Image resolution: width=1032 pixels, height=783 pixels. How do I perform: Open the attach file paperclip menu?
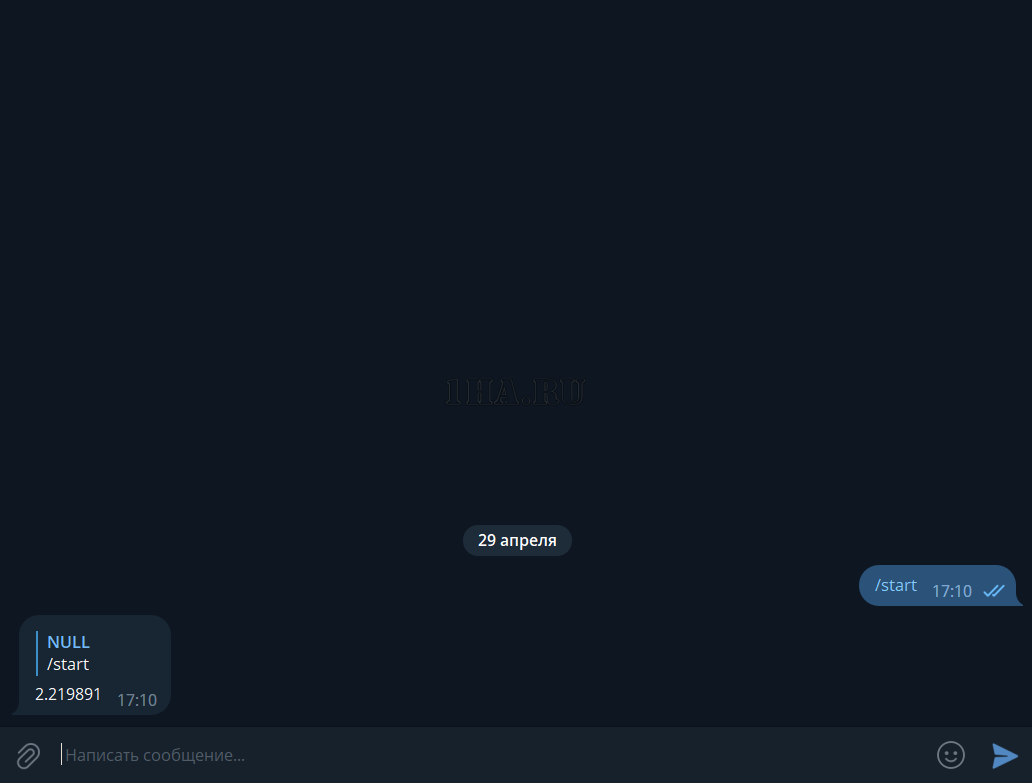click(28, 755)
